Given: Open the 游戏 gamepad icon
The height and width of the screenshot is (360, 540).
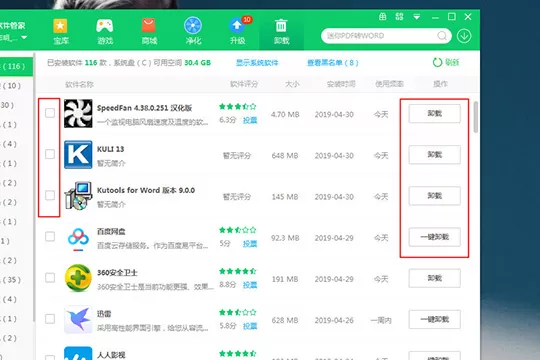Looking at the screenshot, I should (105, 31).
